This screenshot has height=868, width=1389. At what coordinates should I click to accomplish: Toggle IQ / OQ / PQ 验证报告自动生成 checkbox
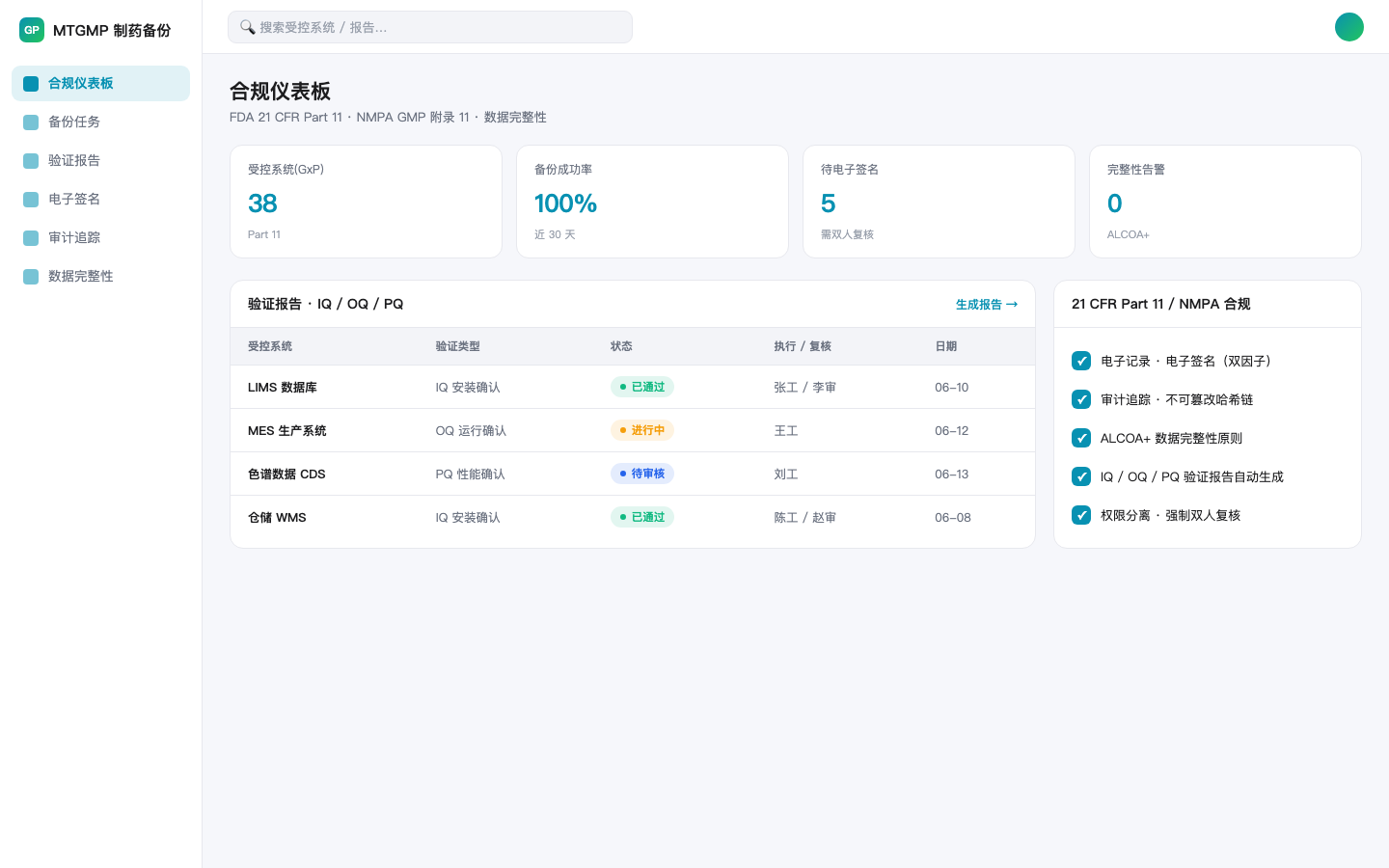(x=1081, y=476)
